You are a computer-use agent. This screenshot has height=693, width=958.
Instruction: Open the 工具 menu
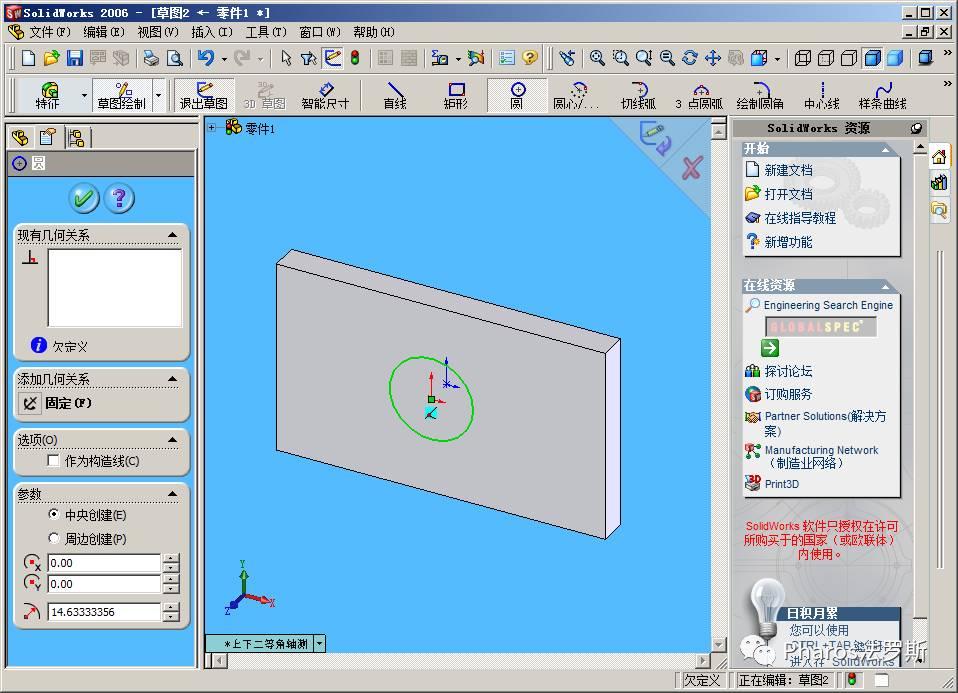coord(266,32)
